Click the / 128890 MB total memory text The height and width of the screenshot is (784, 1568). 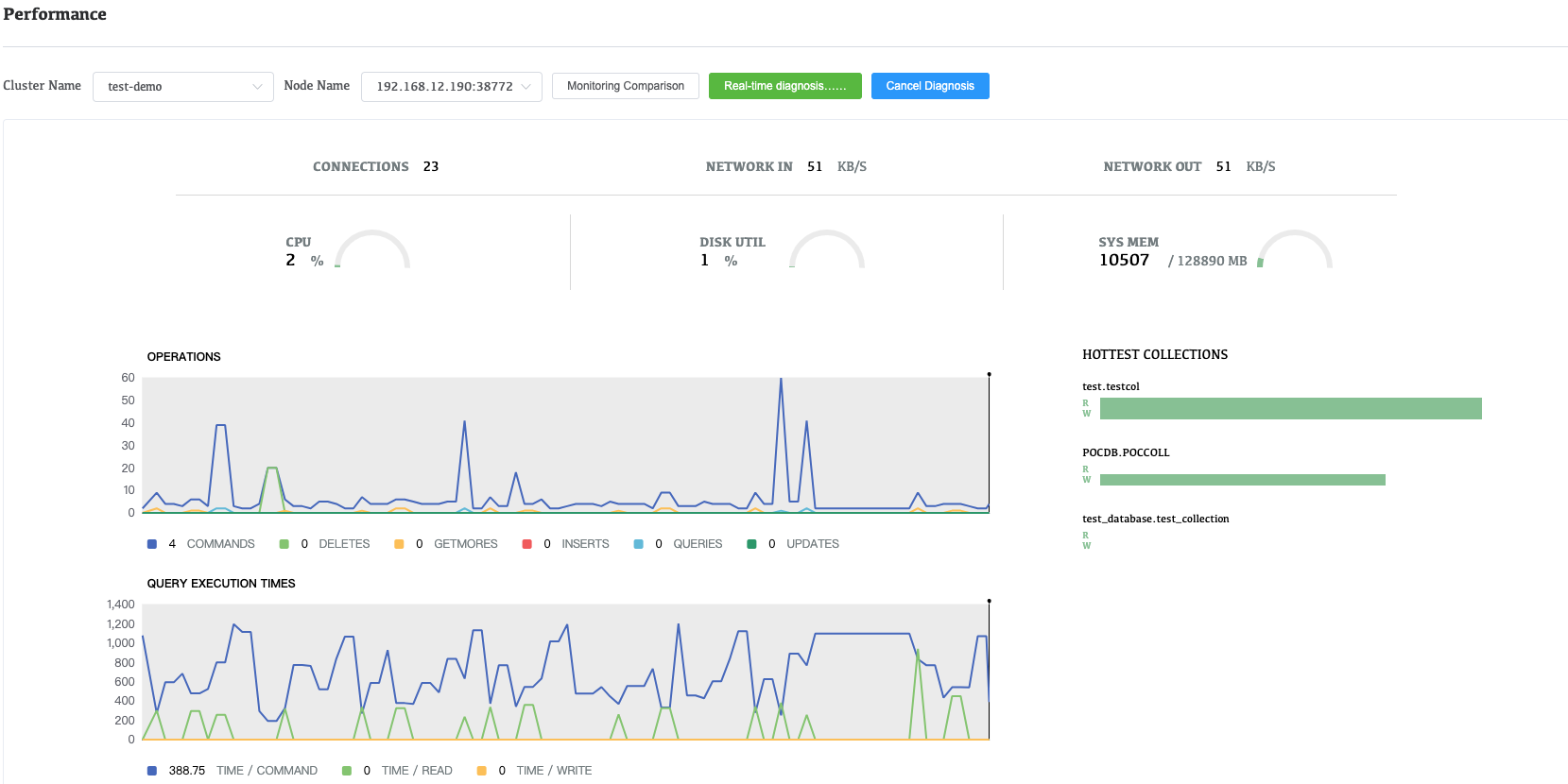click(1208, 261)
